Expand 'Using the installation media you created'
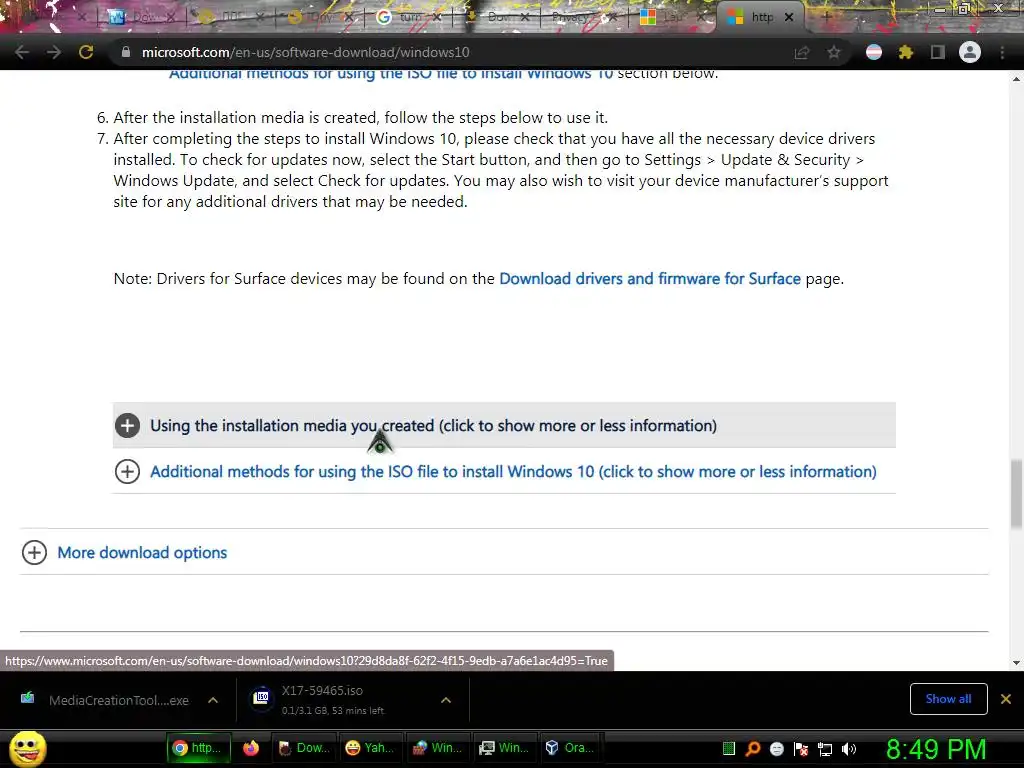 tap(504, 425)
